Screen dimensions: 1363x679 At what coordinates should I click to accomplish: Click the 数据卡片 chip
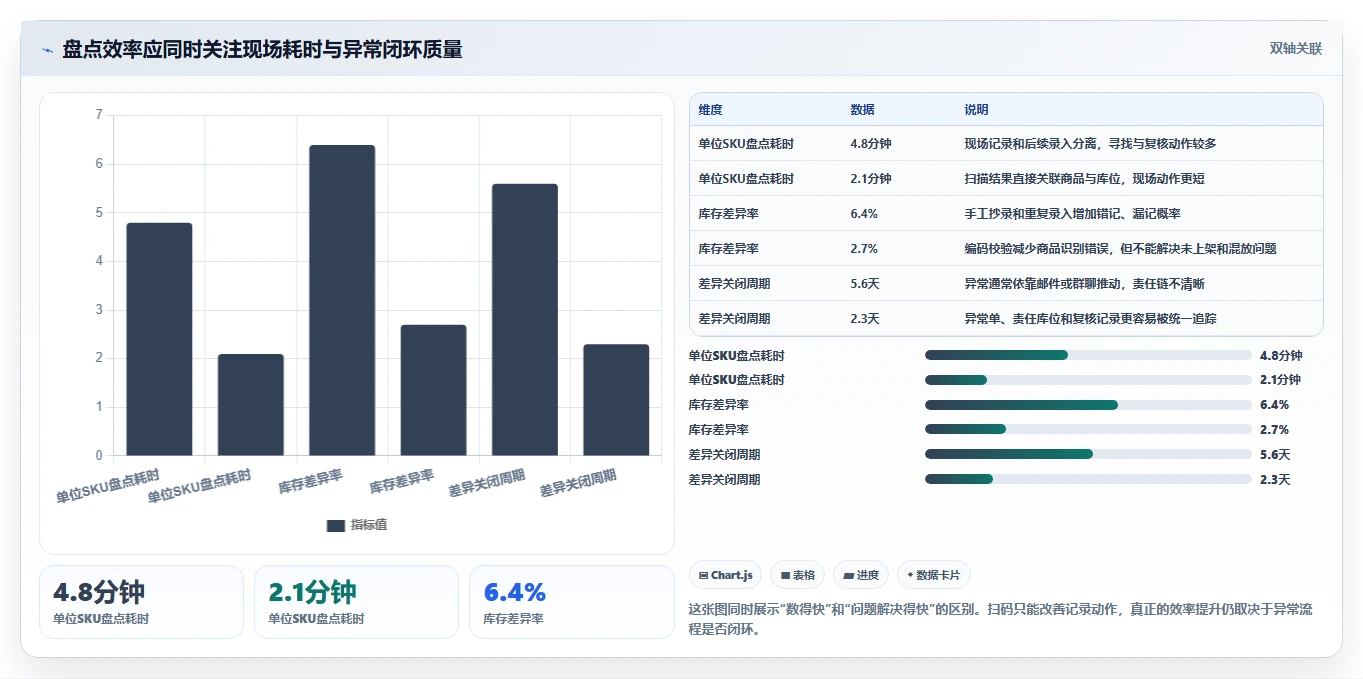coord(934,575)
